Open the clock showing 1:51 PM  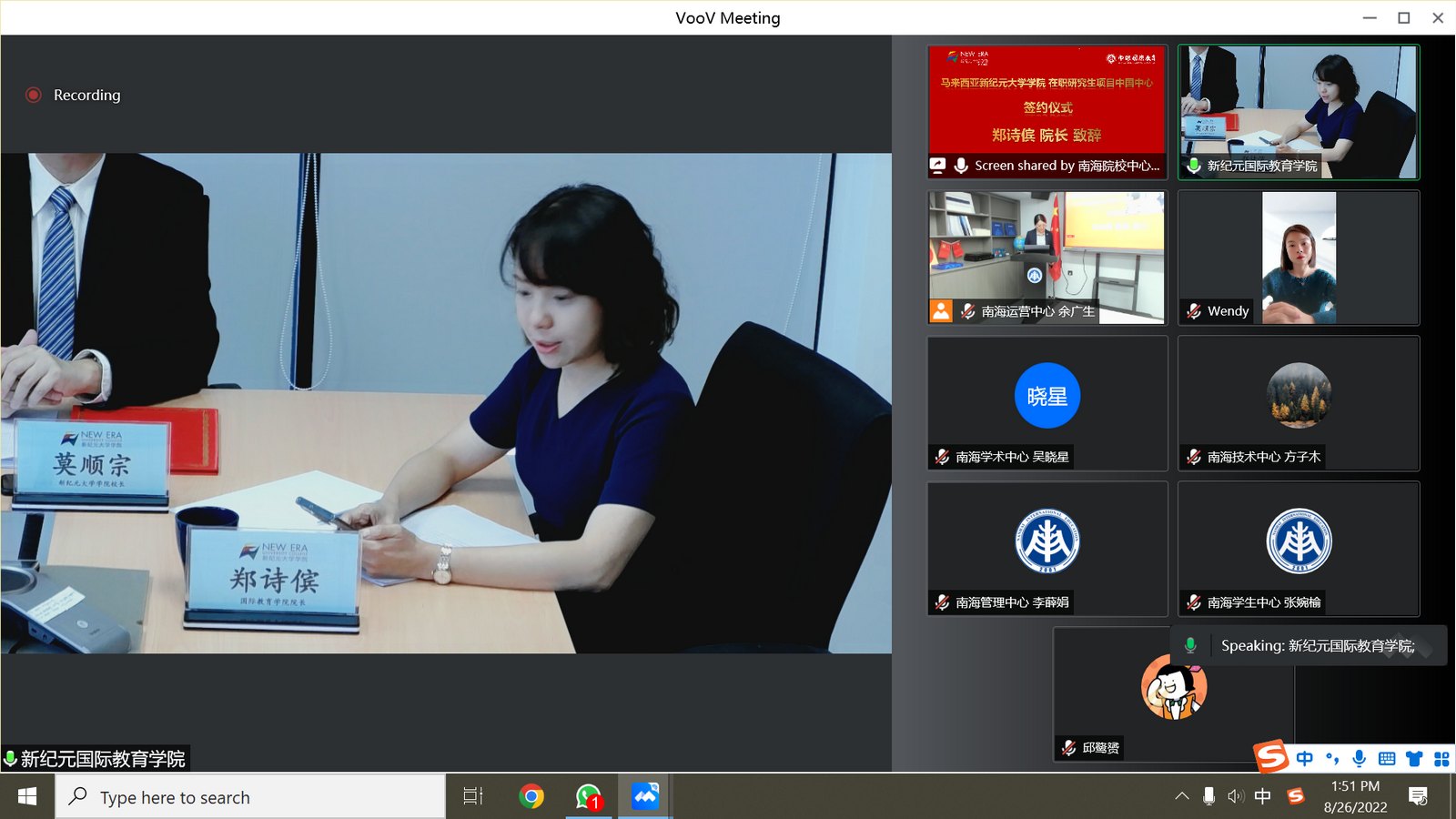[x=1355, y=796]
